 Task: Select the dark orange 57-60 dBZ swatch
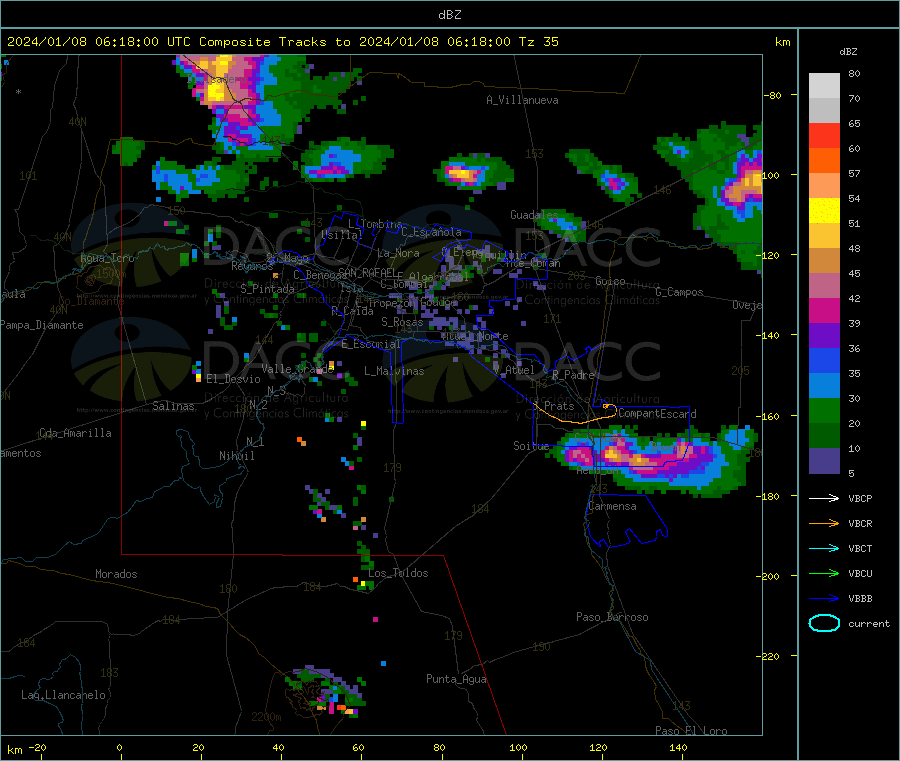(824, 161)
